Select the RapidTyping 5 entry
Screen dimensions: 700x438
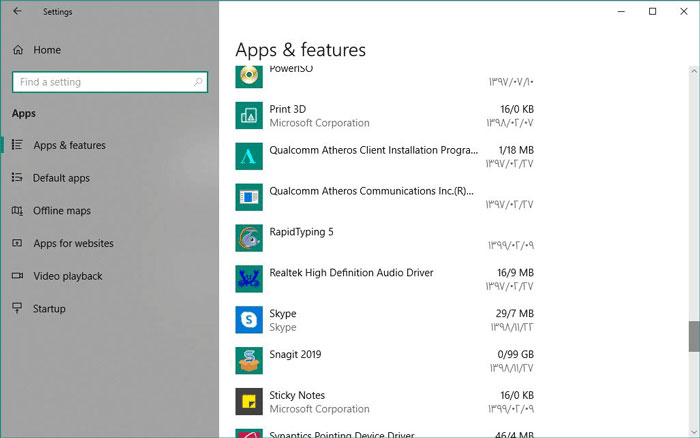coord(301,232)
